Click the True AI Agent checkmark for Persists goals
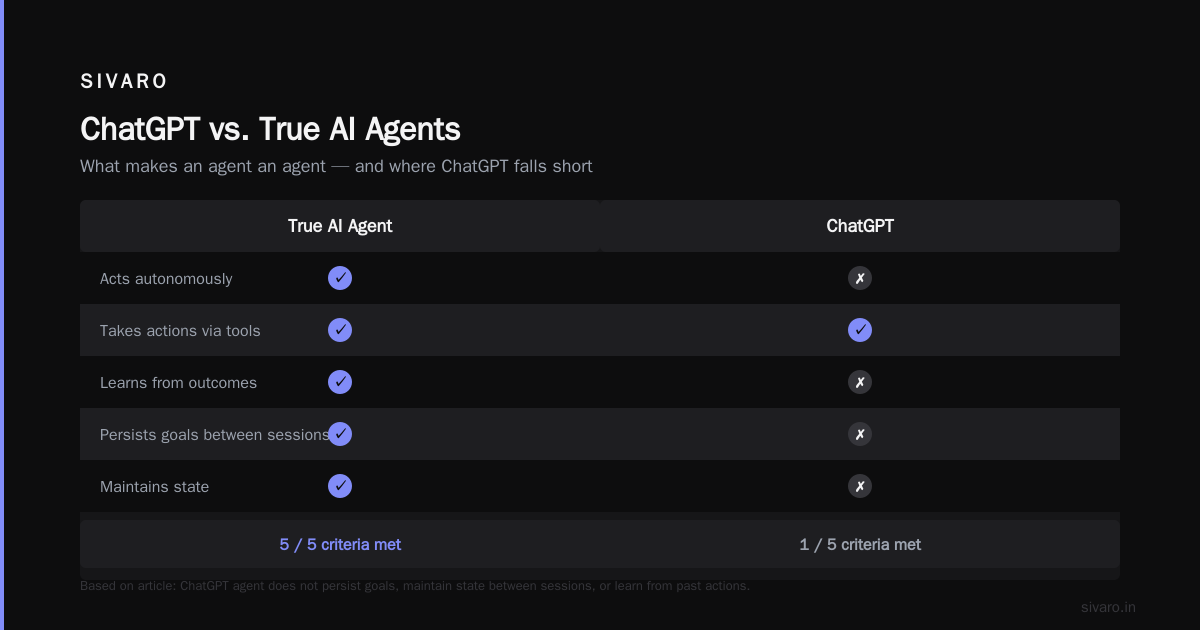Image resolution: width=1200 pixels, height=630 pixels. click(x=340, y=434)
